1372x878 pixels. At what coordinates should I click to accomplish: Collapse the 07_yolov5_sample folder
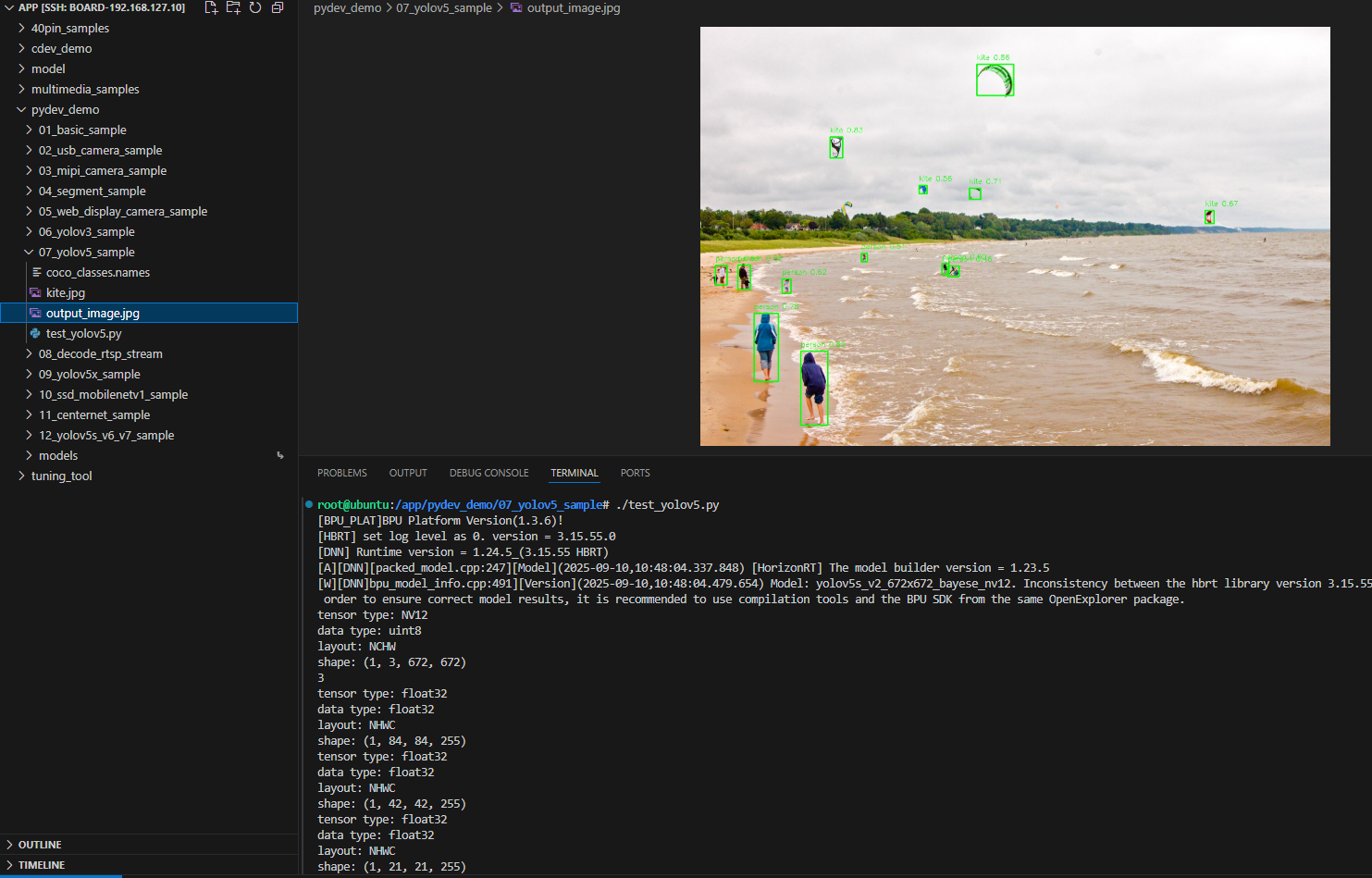[31, 252]
